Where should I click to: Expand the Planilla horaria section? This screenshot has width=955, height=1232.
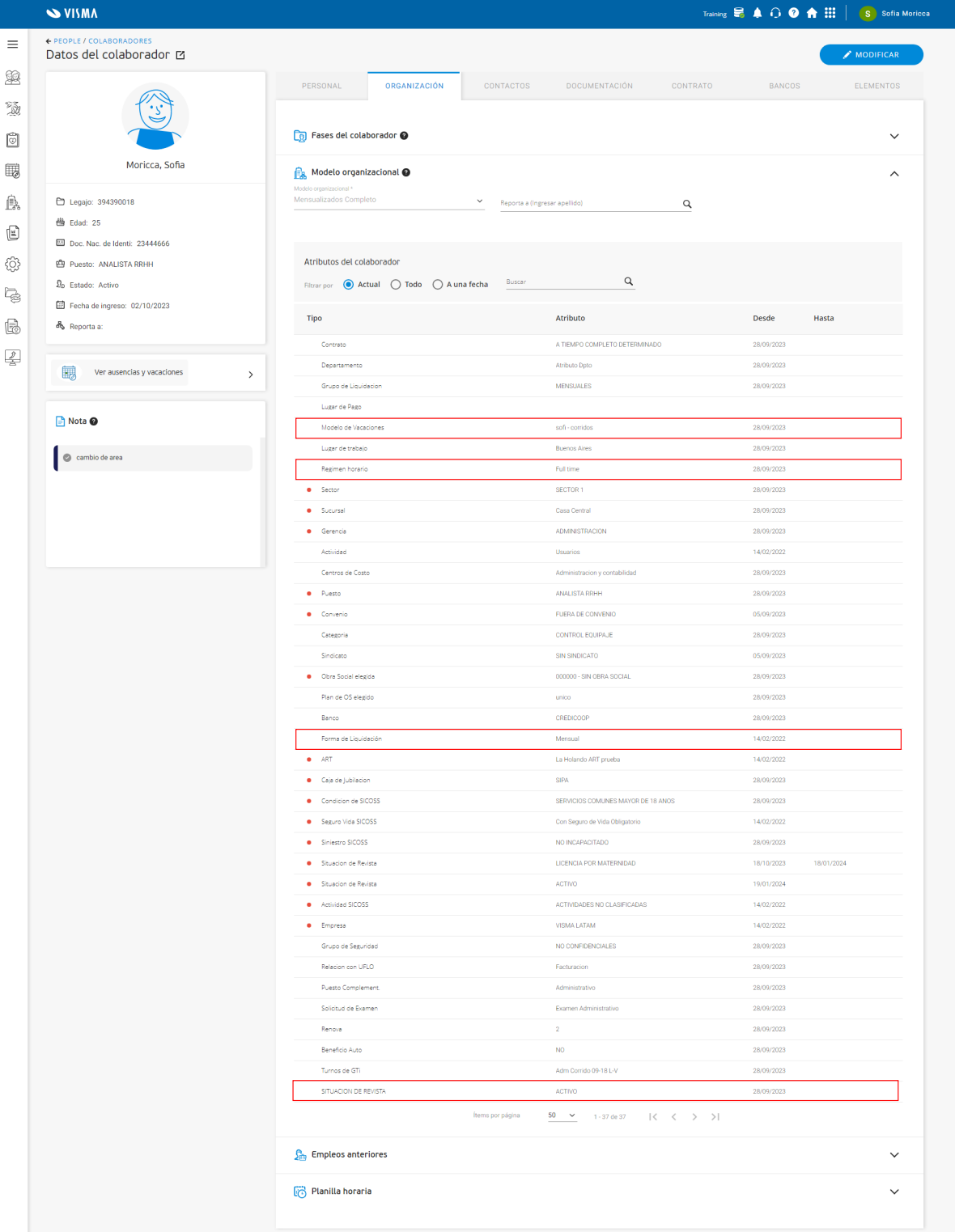click(894, 1191)
